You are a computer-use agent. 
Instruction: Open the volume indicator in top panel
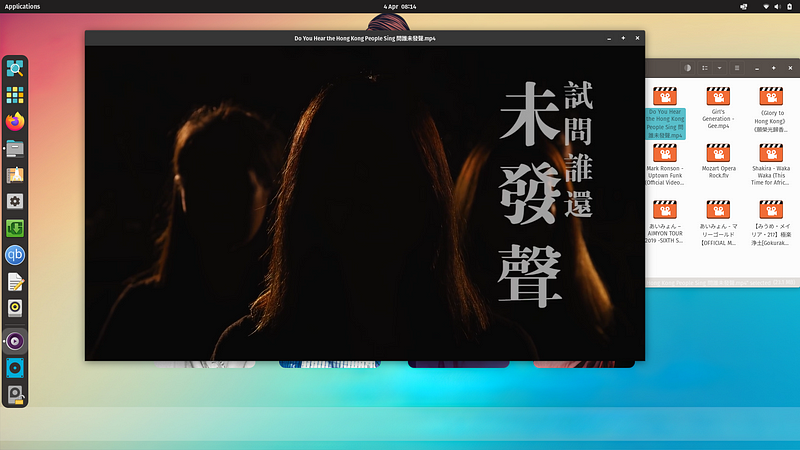click(x=777, y=7)
